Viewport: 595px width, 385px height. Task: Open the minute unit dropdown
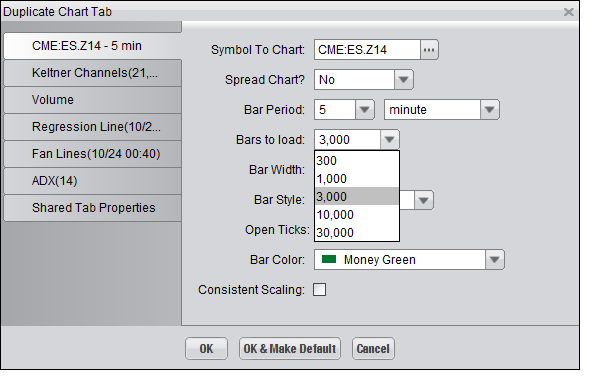tap(490, 110)
